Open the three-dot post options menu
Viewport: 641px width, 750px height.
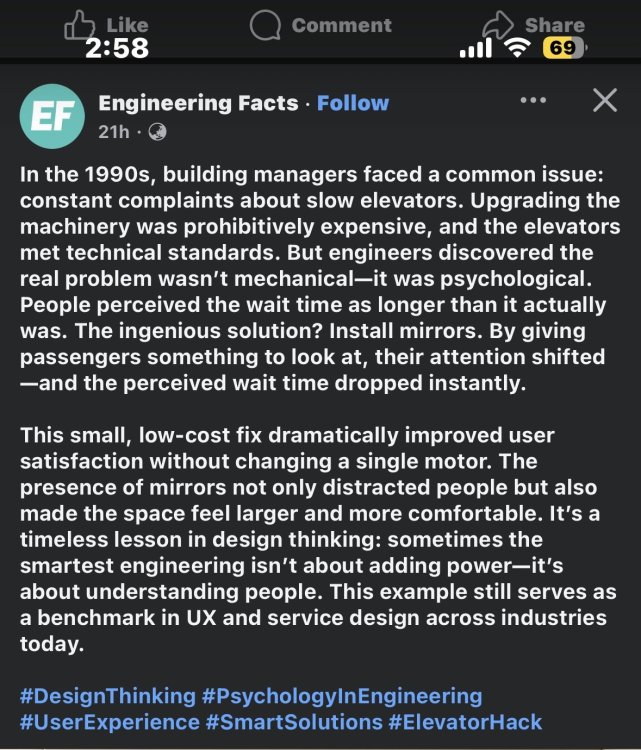pos(533,101)
